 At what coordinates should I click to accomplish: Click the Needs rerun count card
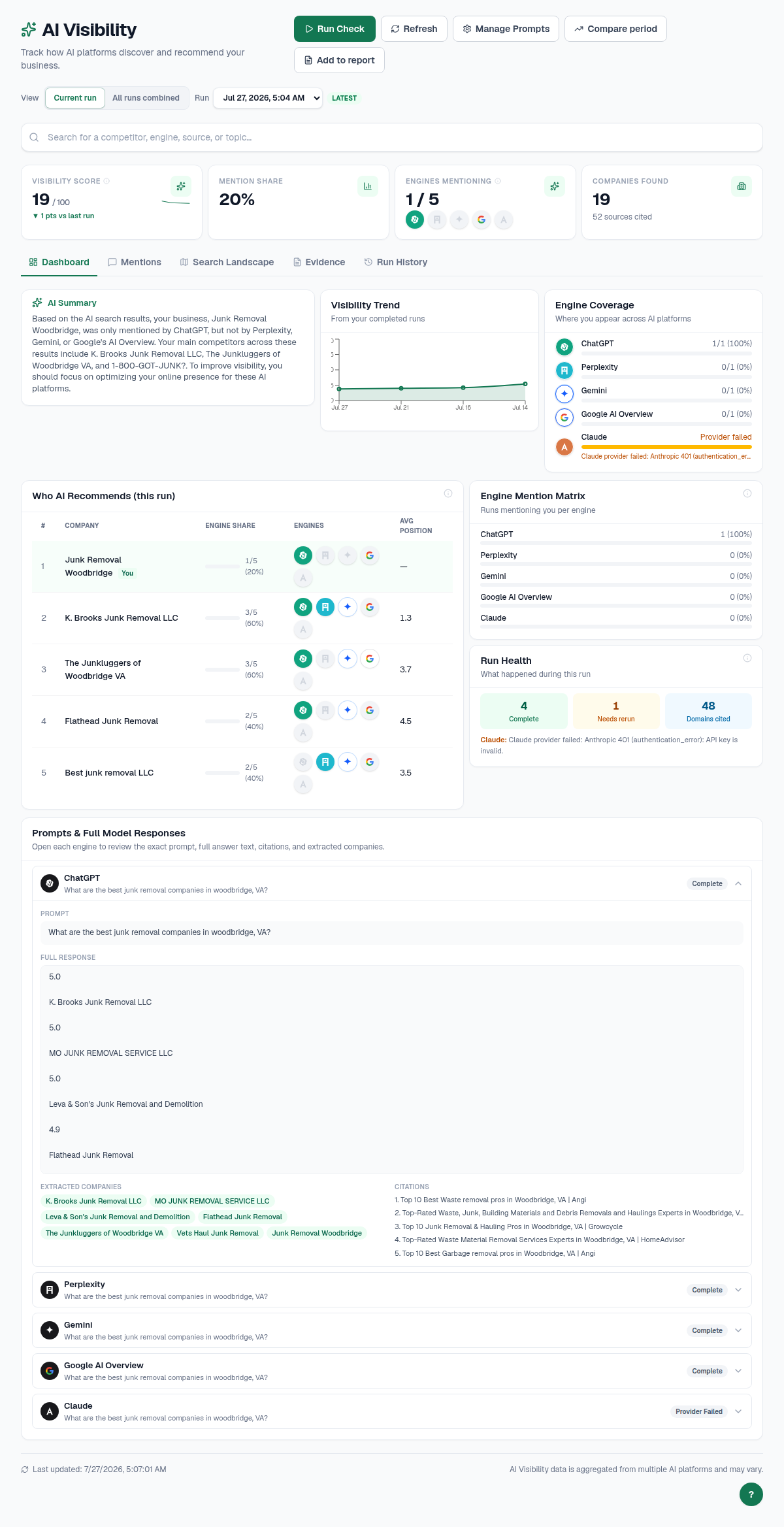(x=616, y=711)
